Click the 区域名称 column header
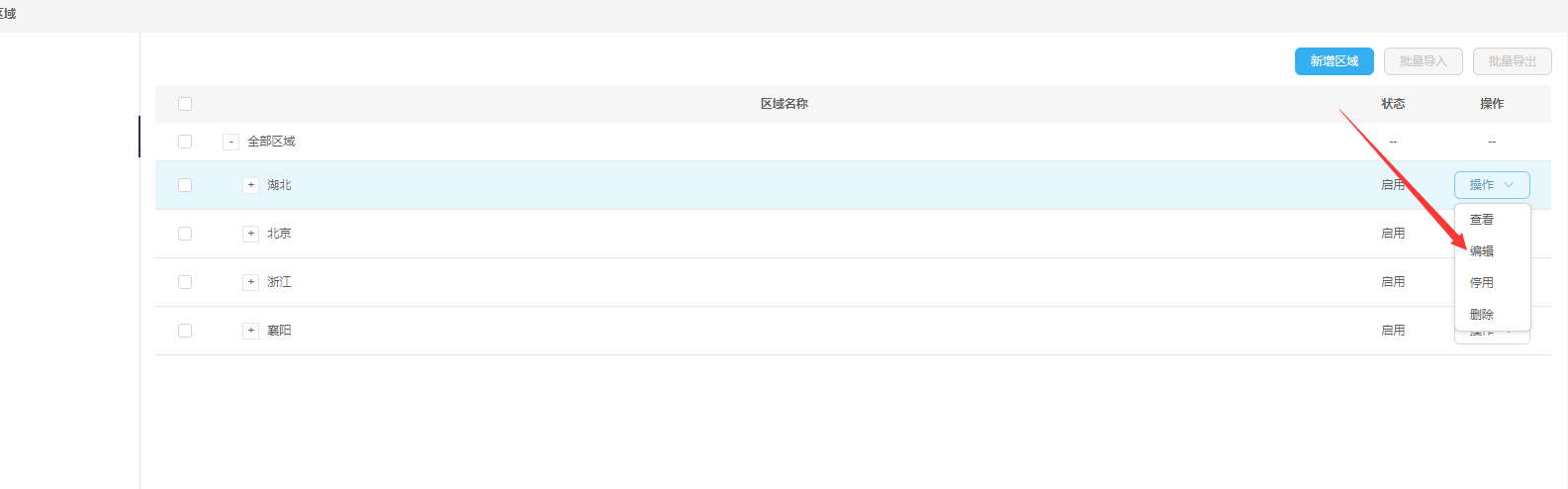Screen dimensions: 1568x489 [784, 104]
